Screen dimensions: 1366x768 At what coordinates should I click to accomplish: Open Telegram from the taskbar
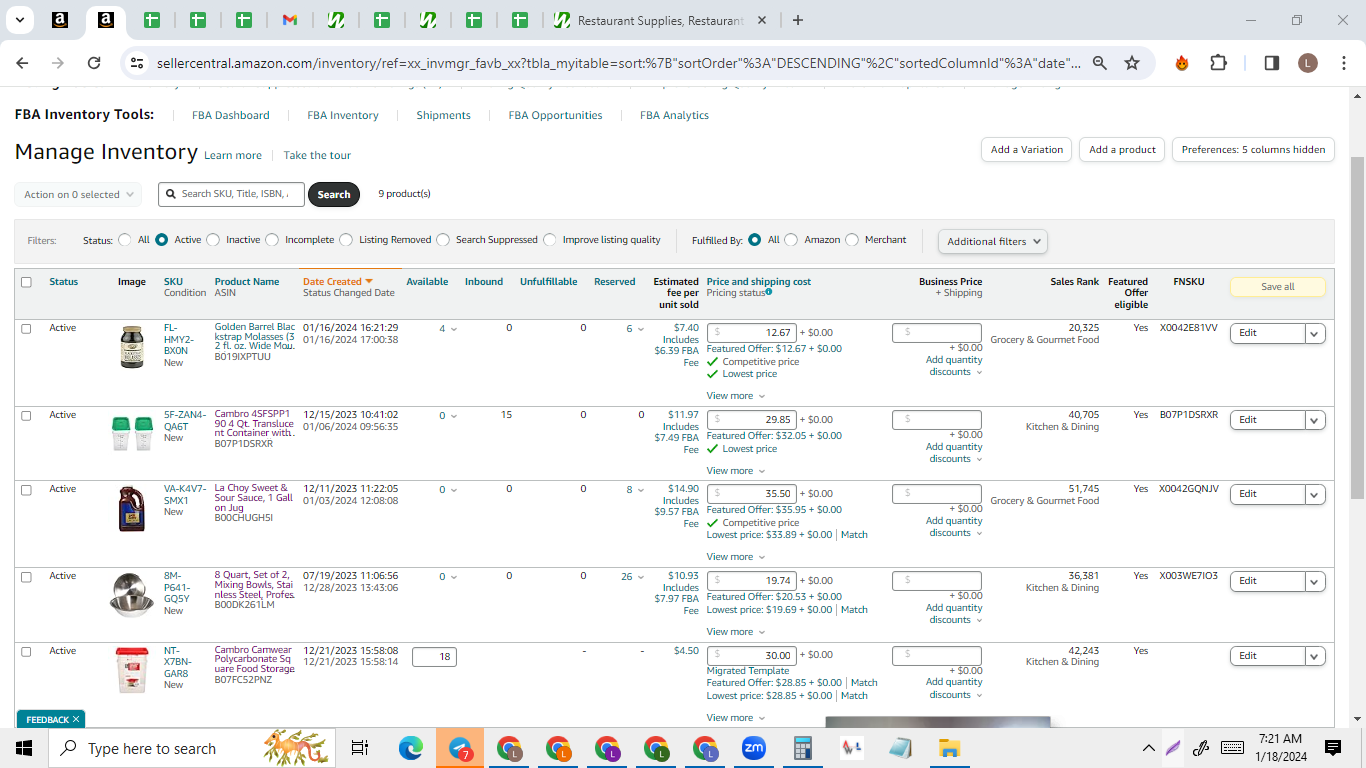460,748
